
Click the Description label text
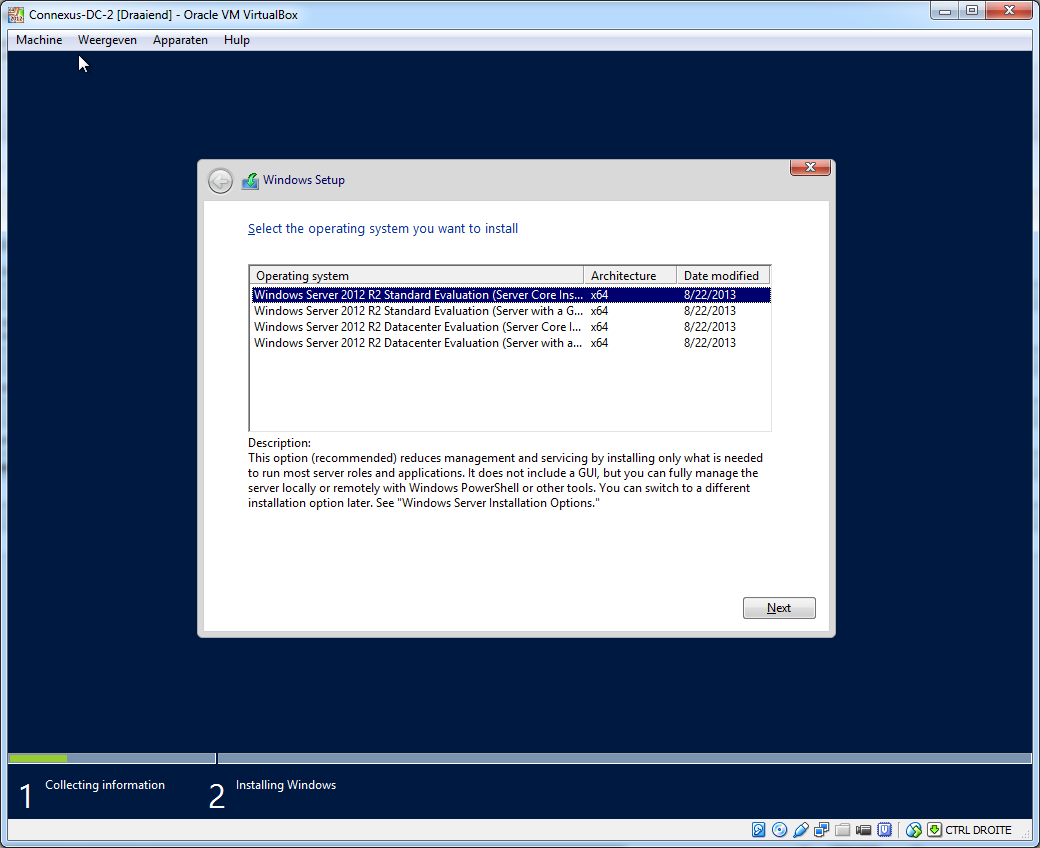click(279, 443)
